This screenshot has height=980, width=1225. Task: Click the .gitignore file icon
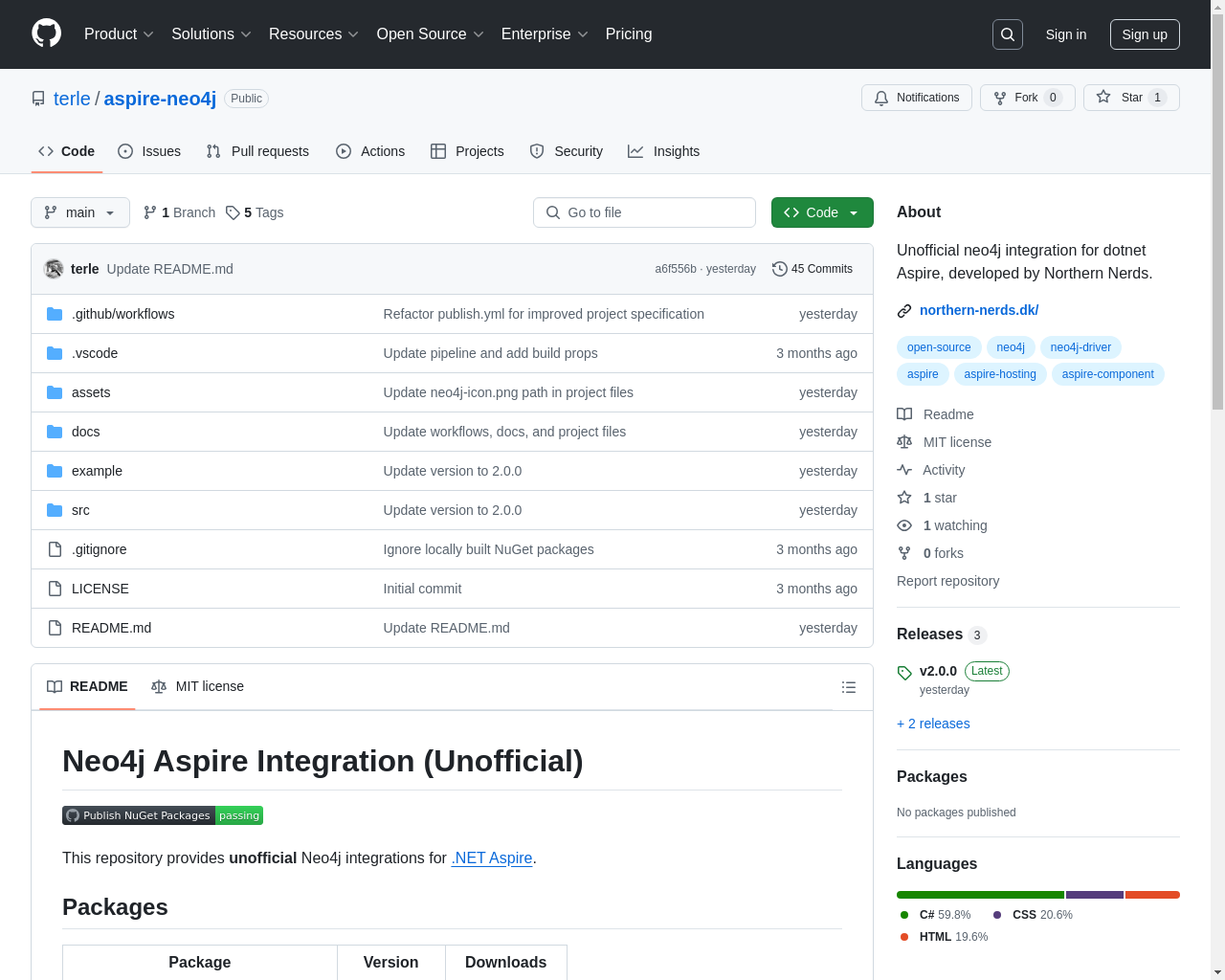pyautogui.click(x=55, y=549)
